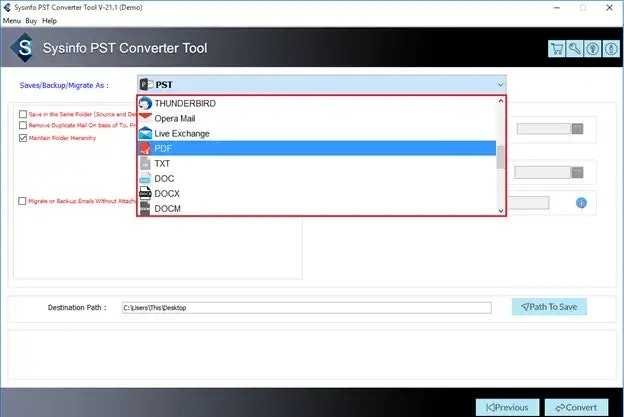This screenshot has width=624, height=417.
Task: Select TXT as the output format
Action: [317, 163]
